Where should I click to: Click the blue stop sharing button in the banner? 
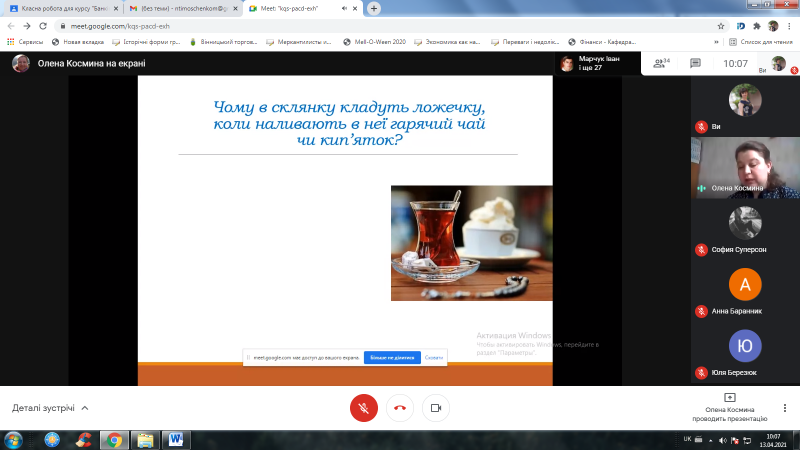pos(392,358)
